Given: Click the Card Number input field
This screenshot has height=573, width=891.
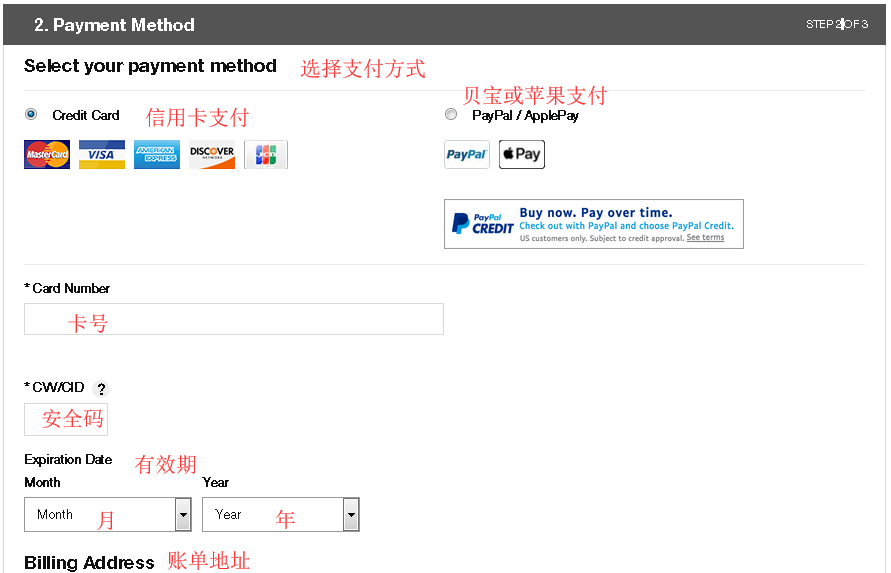Looking at the screenshot, I should [234, 319].
